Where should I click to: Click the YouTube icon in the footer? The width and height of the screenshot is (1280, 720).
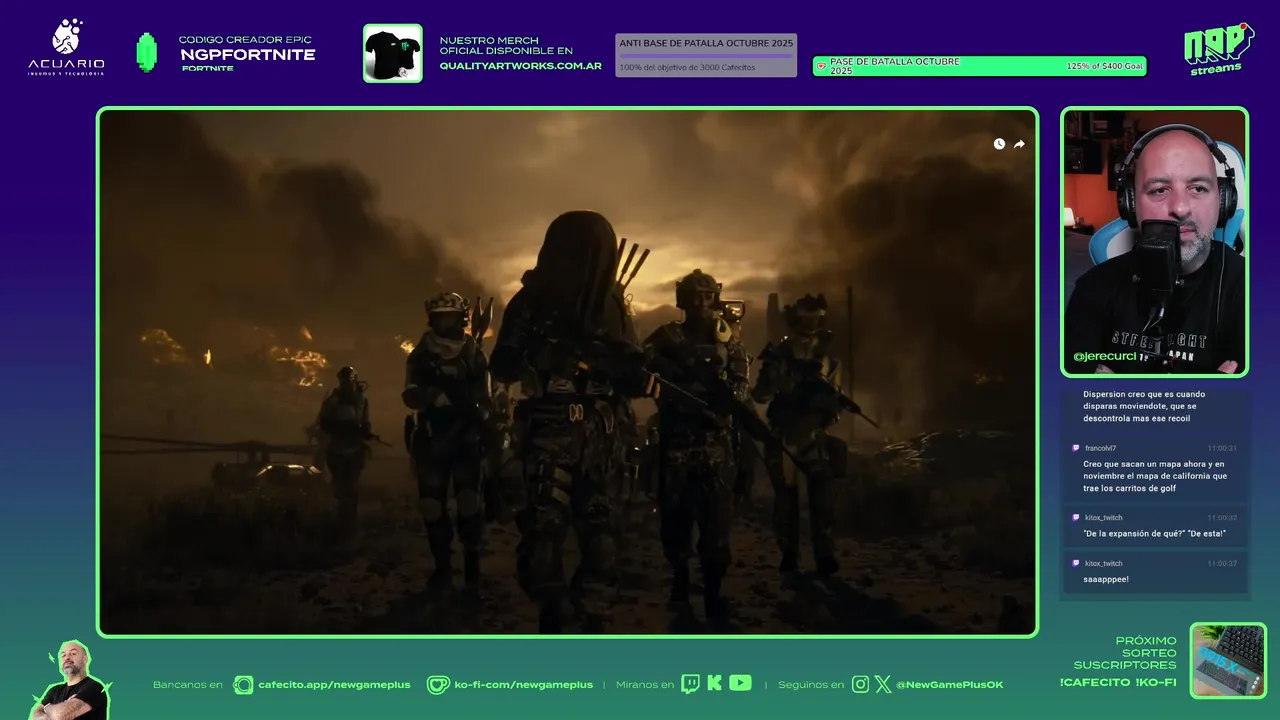[740, 683]
